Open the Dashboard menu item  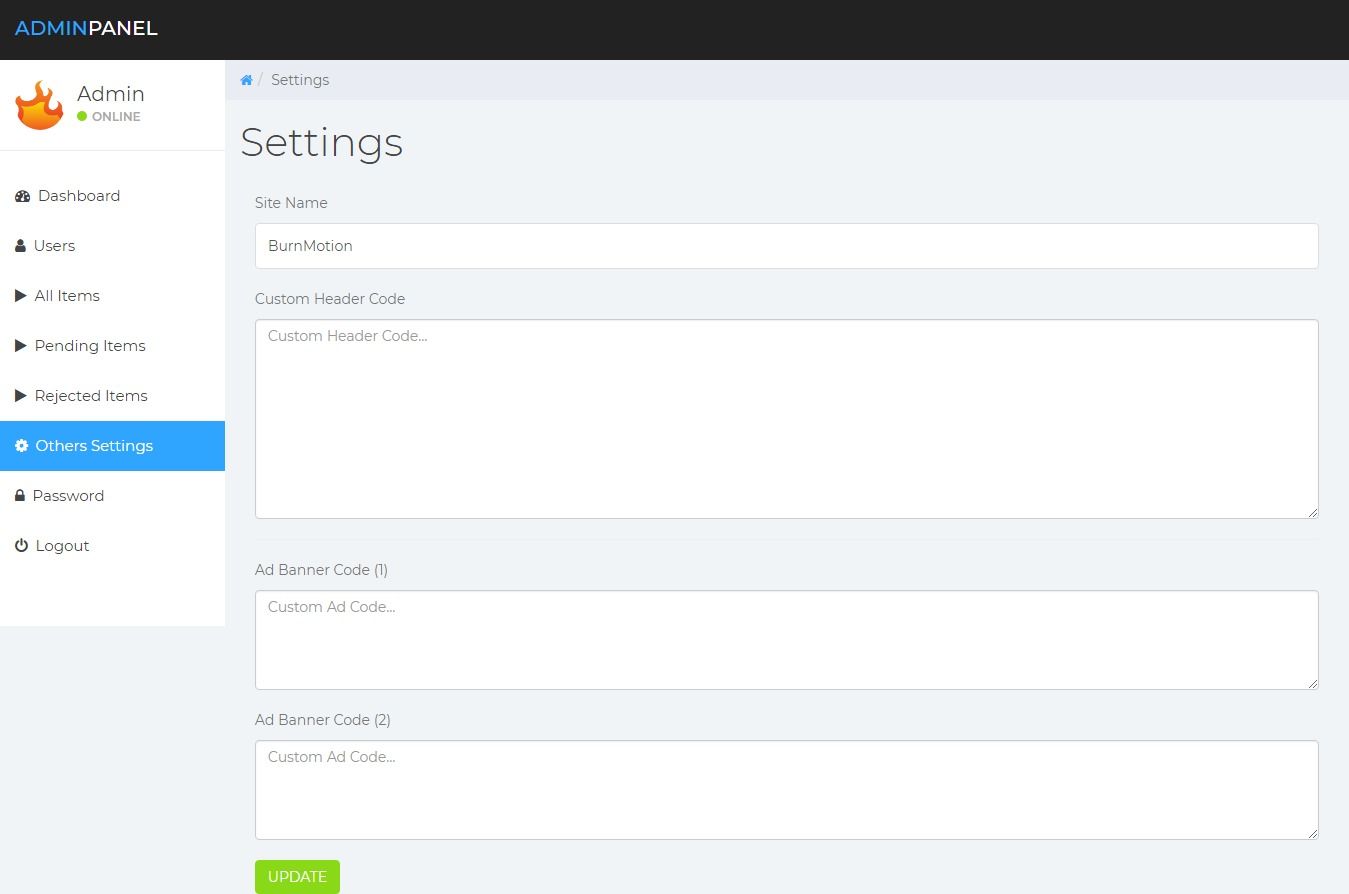pos(79,196)
